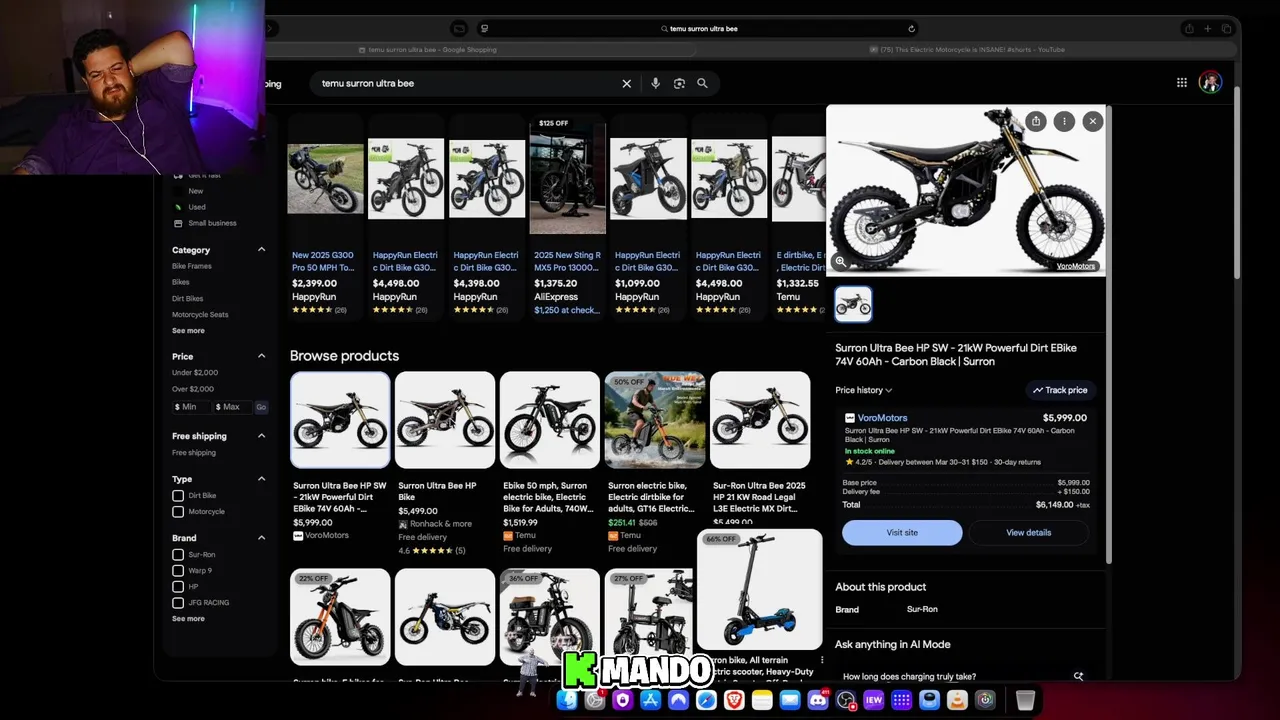Screen dimensions: 1280x720
Task: Switch to OBS Studio in the Dock
Action: pyautogui.click(x=846, y=700)
